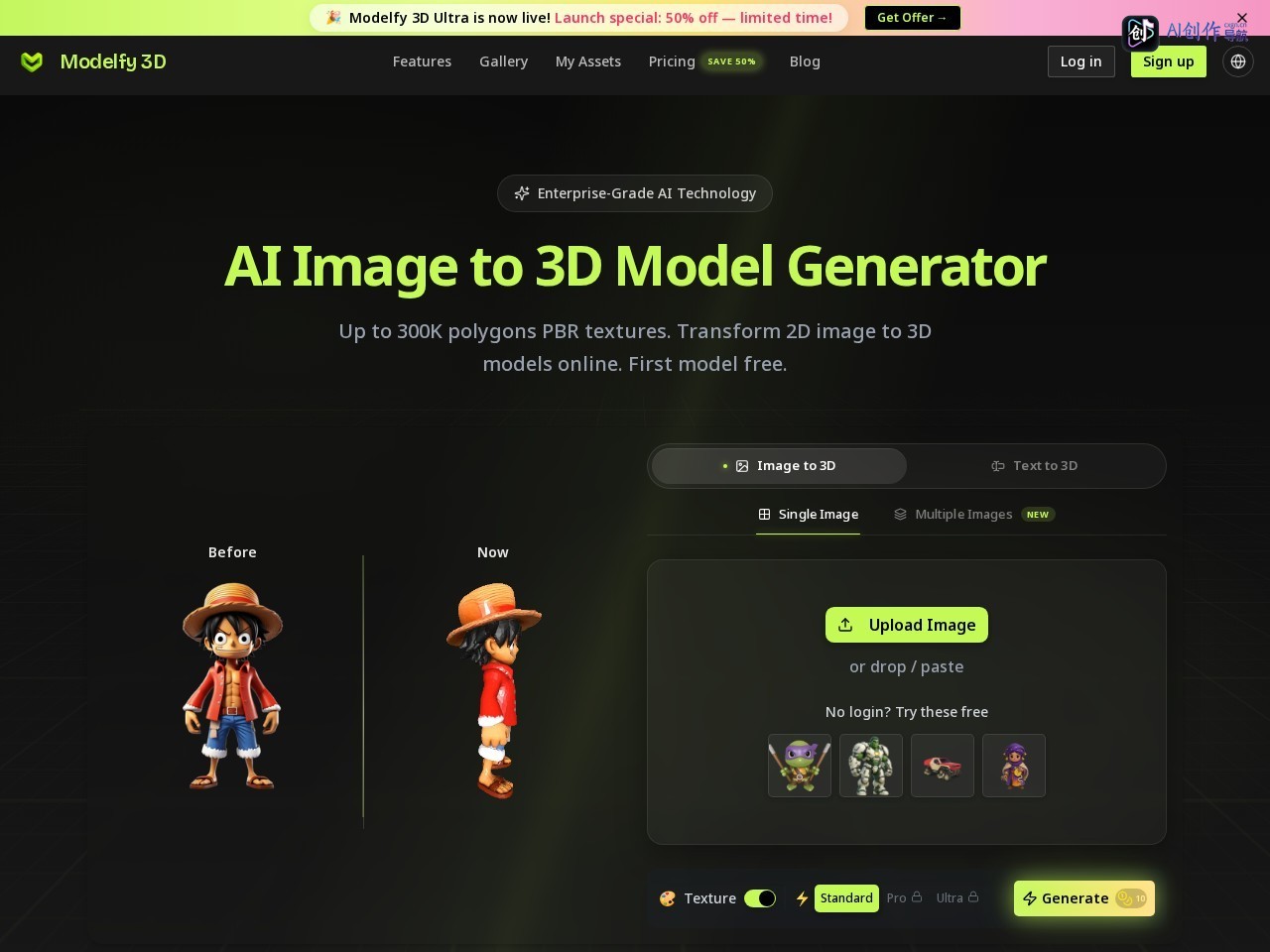Visit the Blog link
The width and height of the screenshot is (1270, 952).
805,61
